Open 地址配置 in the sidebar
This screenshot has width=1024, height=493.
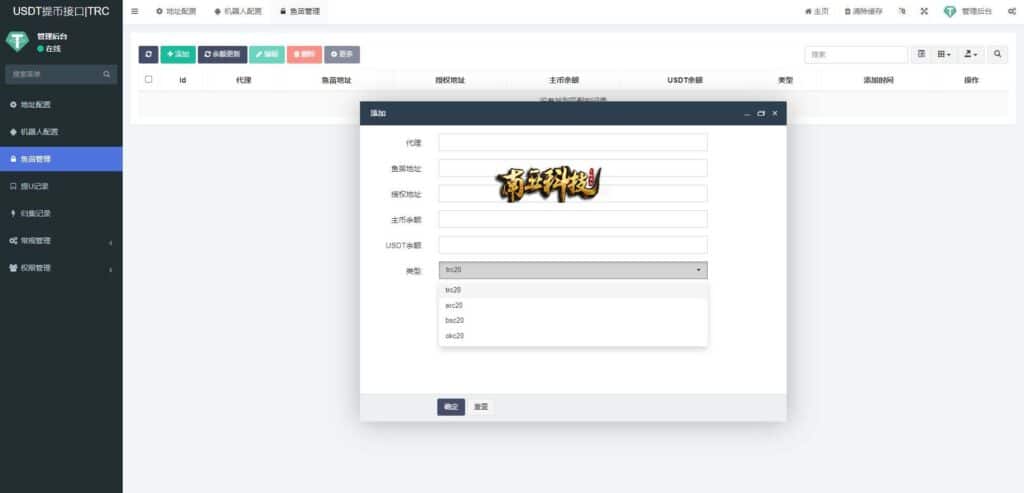pyautogui.click(x=61, y=104)
